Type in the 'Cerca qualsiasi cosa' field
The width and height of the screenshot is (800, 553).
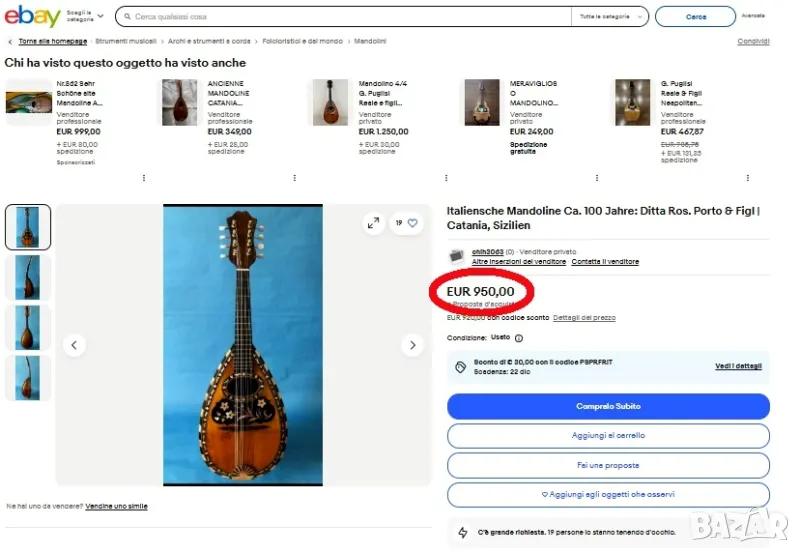[x=350, y=17]
